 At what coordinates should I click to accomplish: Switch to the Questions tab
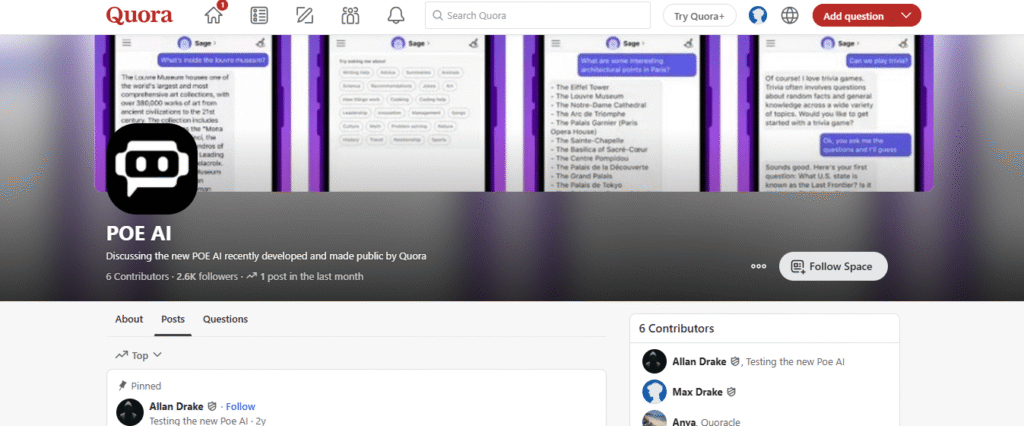coord(225,319)
